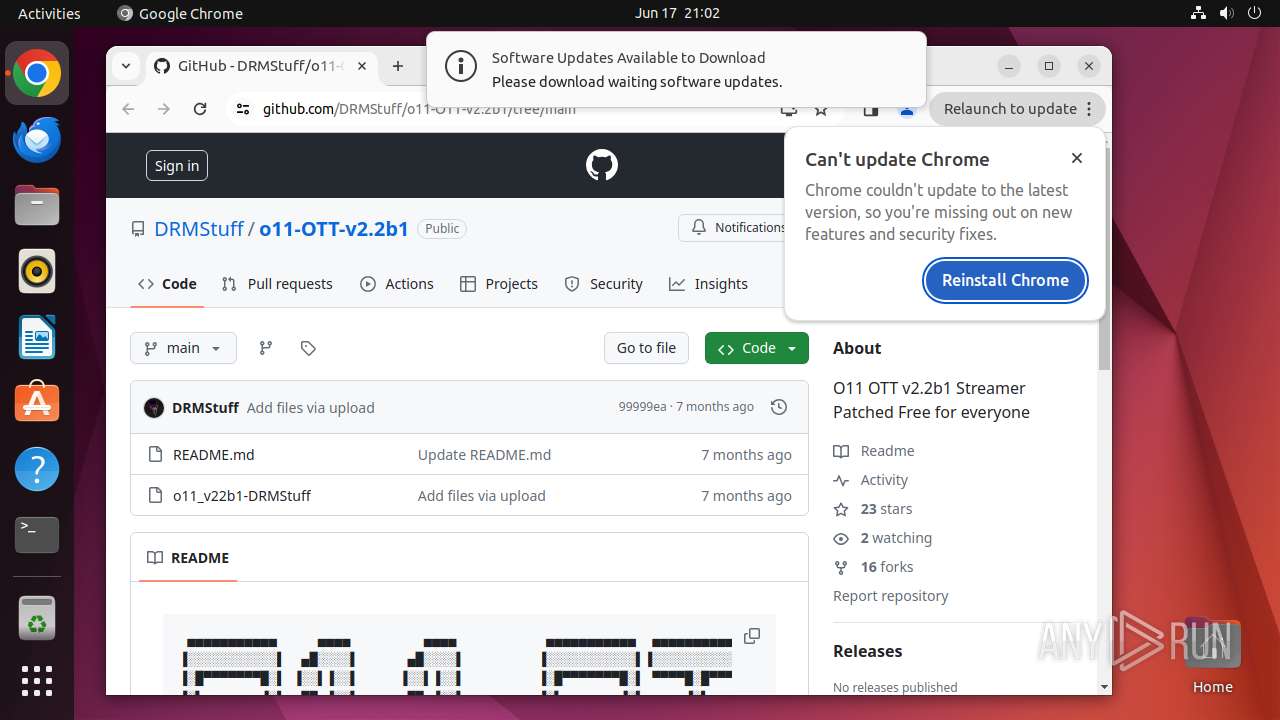This screenshot has width=1280, height=720.
Task: Open Chrome profile avatar icon
Action: (907, 110)
